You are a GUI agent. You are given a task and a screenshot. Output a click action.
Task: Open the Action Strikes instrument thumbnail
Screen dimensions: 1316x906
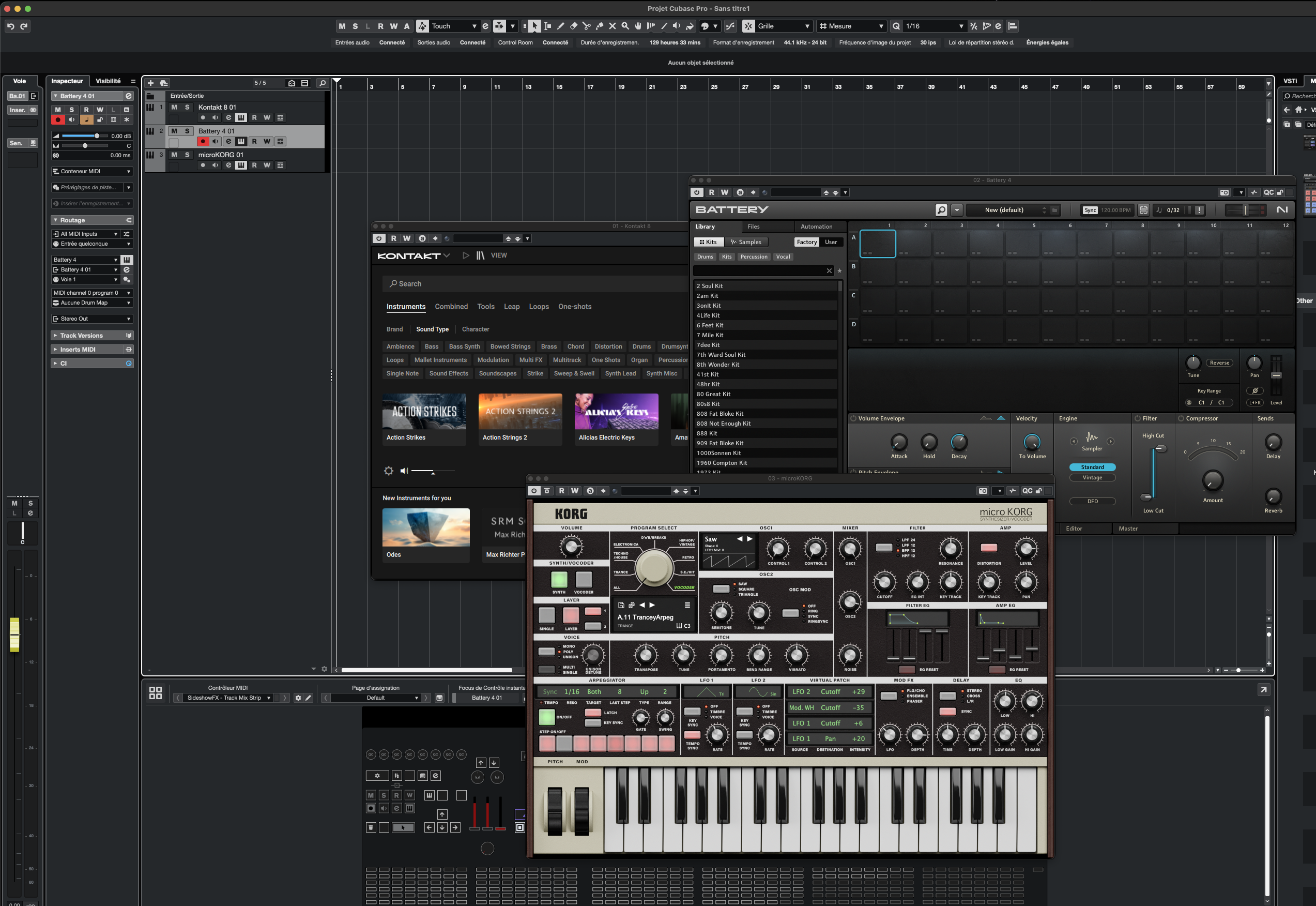pyautogui.click(x=424, y=412)
